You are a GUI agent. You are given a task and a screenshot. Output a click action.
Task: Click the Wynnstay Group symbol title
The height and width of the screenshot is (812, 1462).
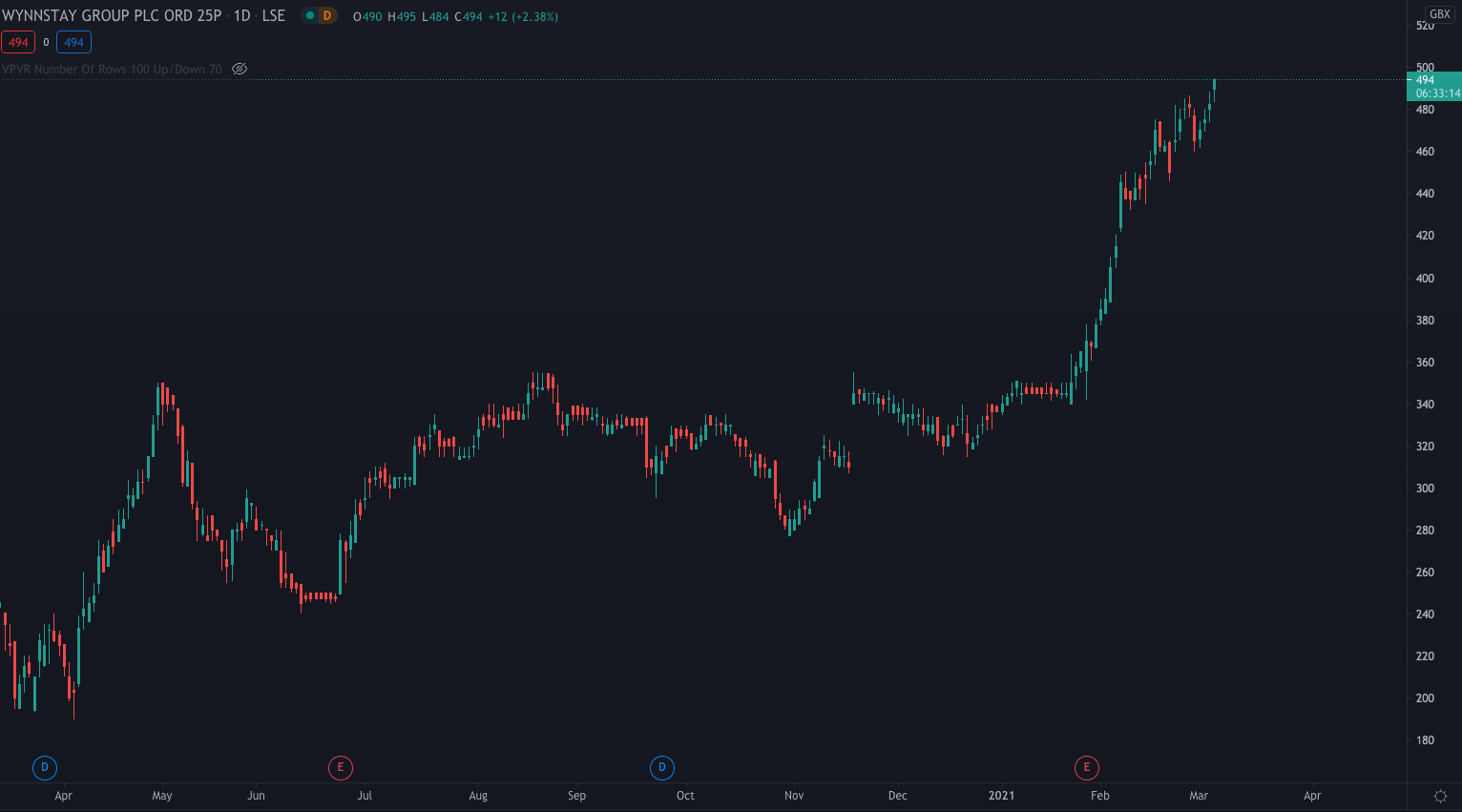pos(112,16)
